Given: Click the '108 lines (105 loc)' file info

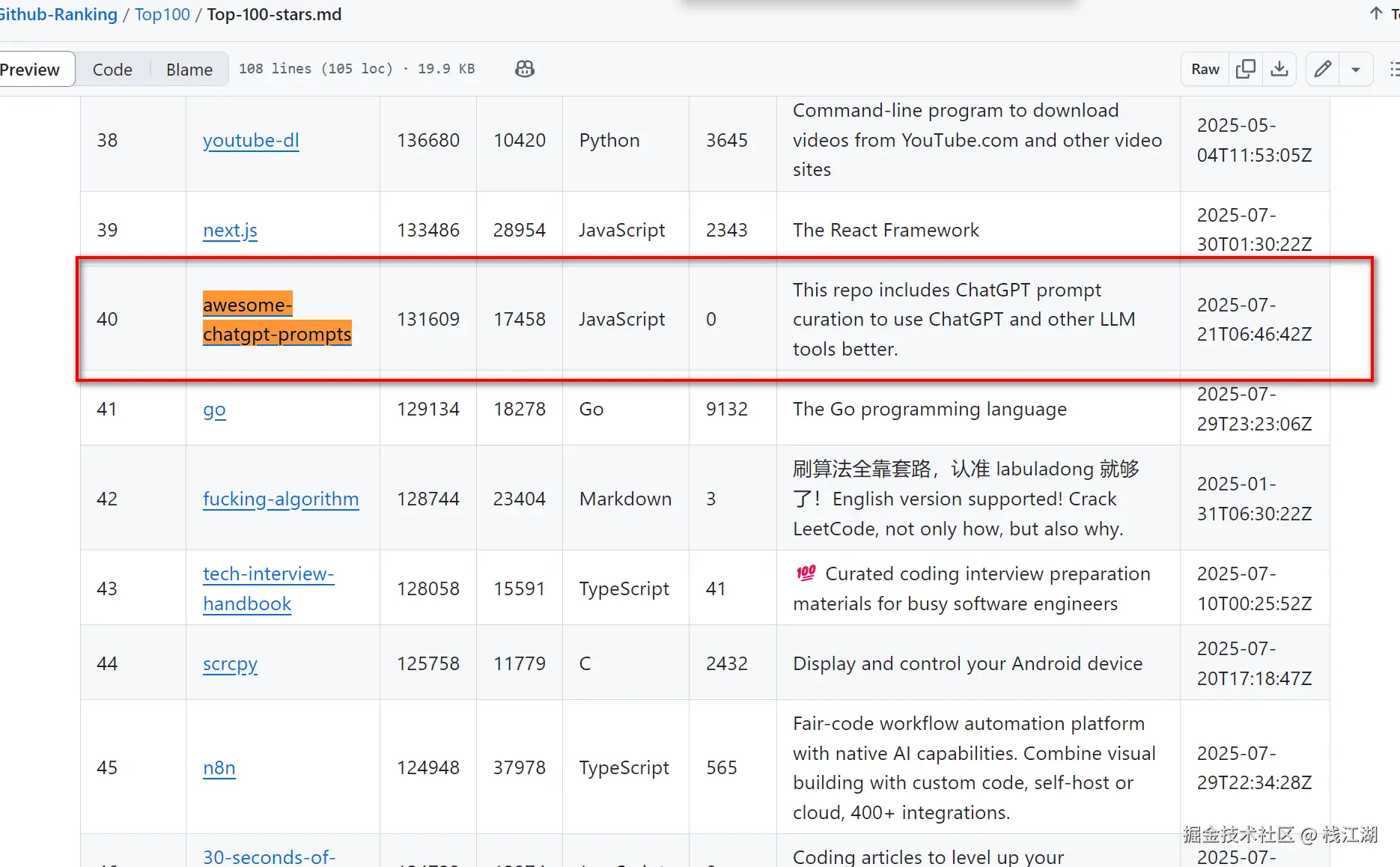Looking at the screenshot, I should click(316, 69).
